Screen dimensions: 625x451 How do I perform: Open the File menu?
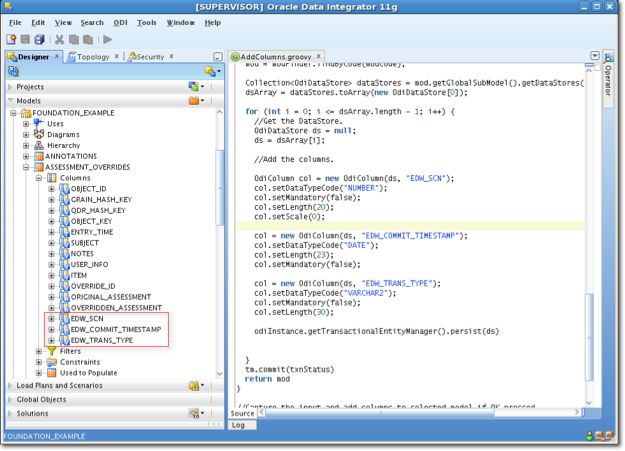(15, 23)
